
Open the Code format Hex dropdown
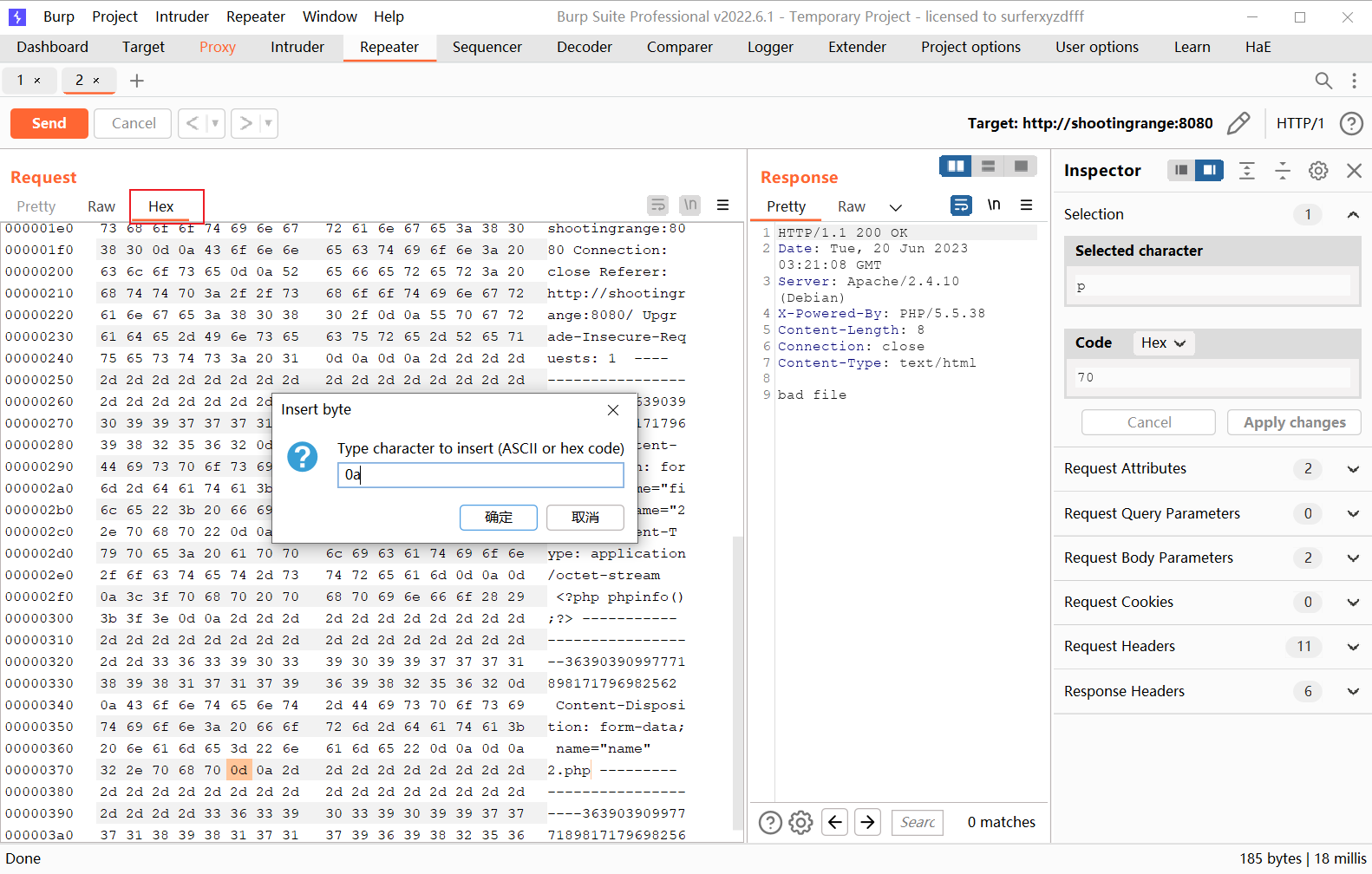(x=1164, y=342)
